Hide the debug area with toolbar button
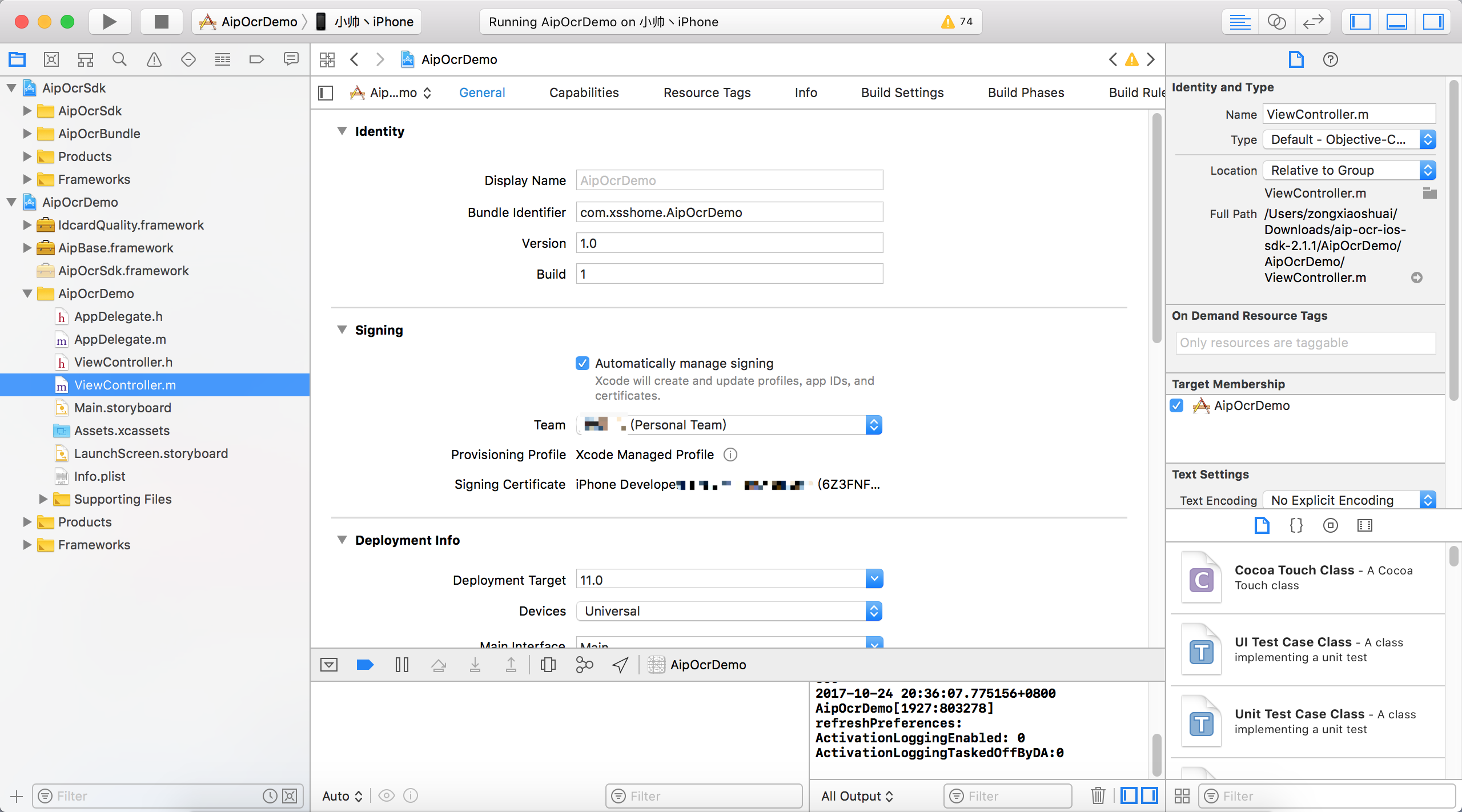Screen dimensions: 1462x812 tap(329, 665)
